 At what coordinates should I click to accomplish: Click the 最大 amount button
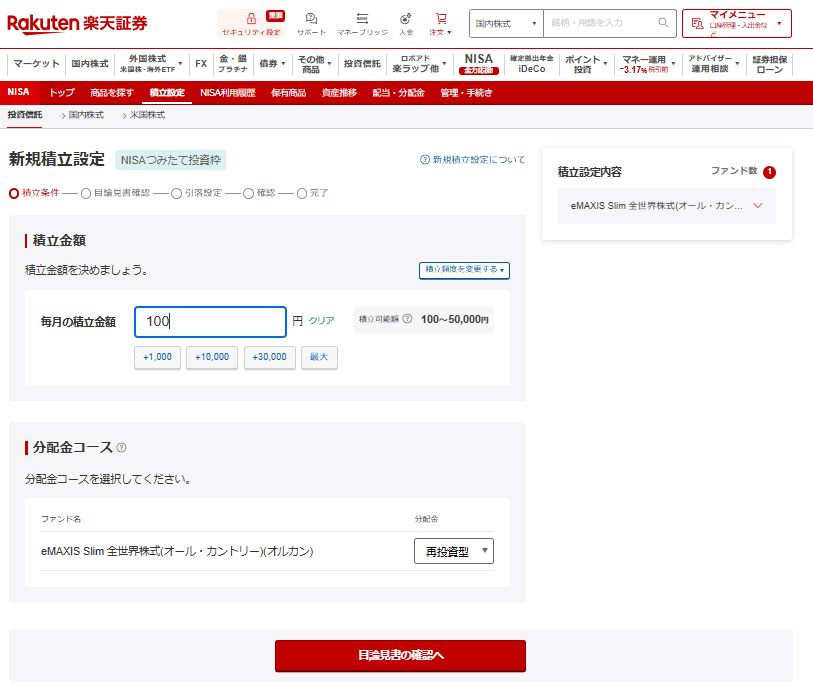tap(319, 357)
